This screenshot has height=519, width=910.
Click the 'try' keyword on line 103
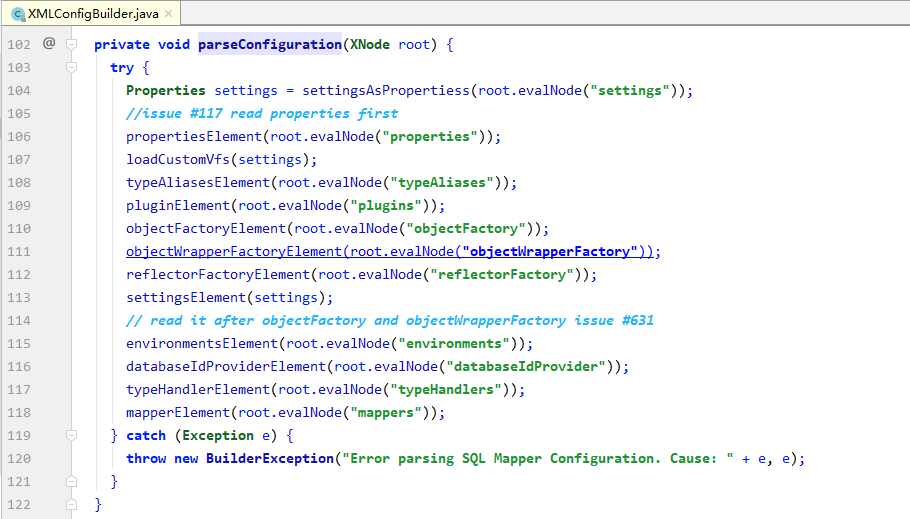coord(122,68)
